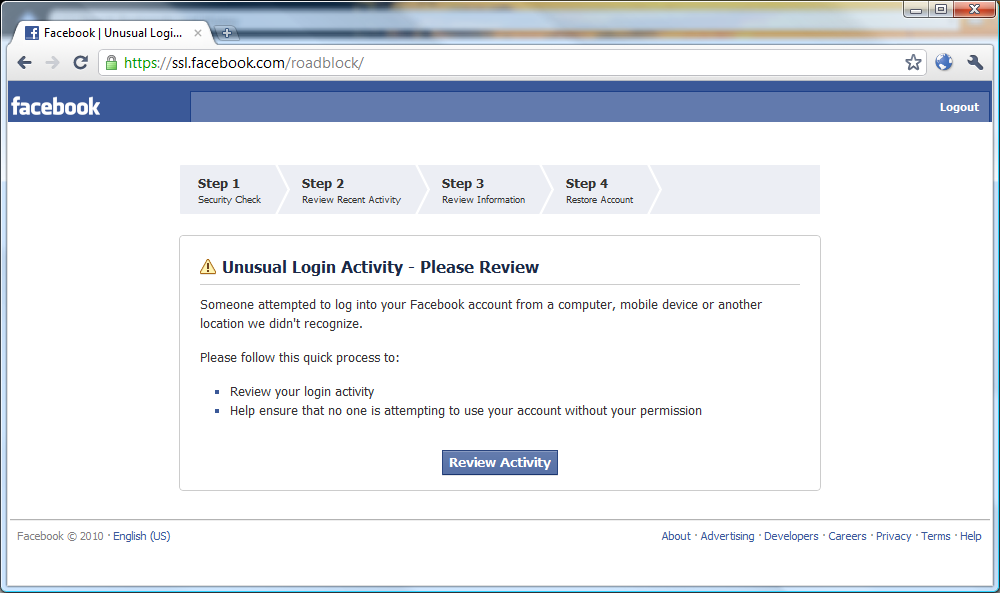Focus the address bar URL field
Viewport: 1000px width, 593px height.
click(512, 62)
